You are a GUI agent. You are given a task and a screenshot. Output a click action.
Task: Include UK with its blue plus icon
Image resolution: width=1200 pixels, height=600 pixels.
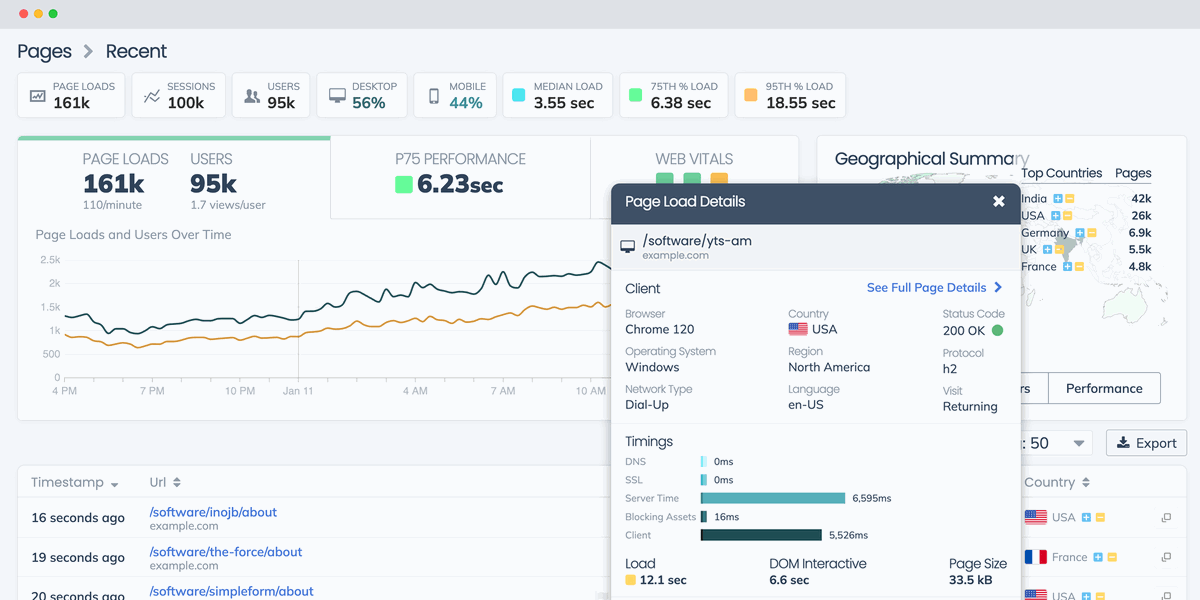[x=1047, y=250]
